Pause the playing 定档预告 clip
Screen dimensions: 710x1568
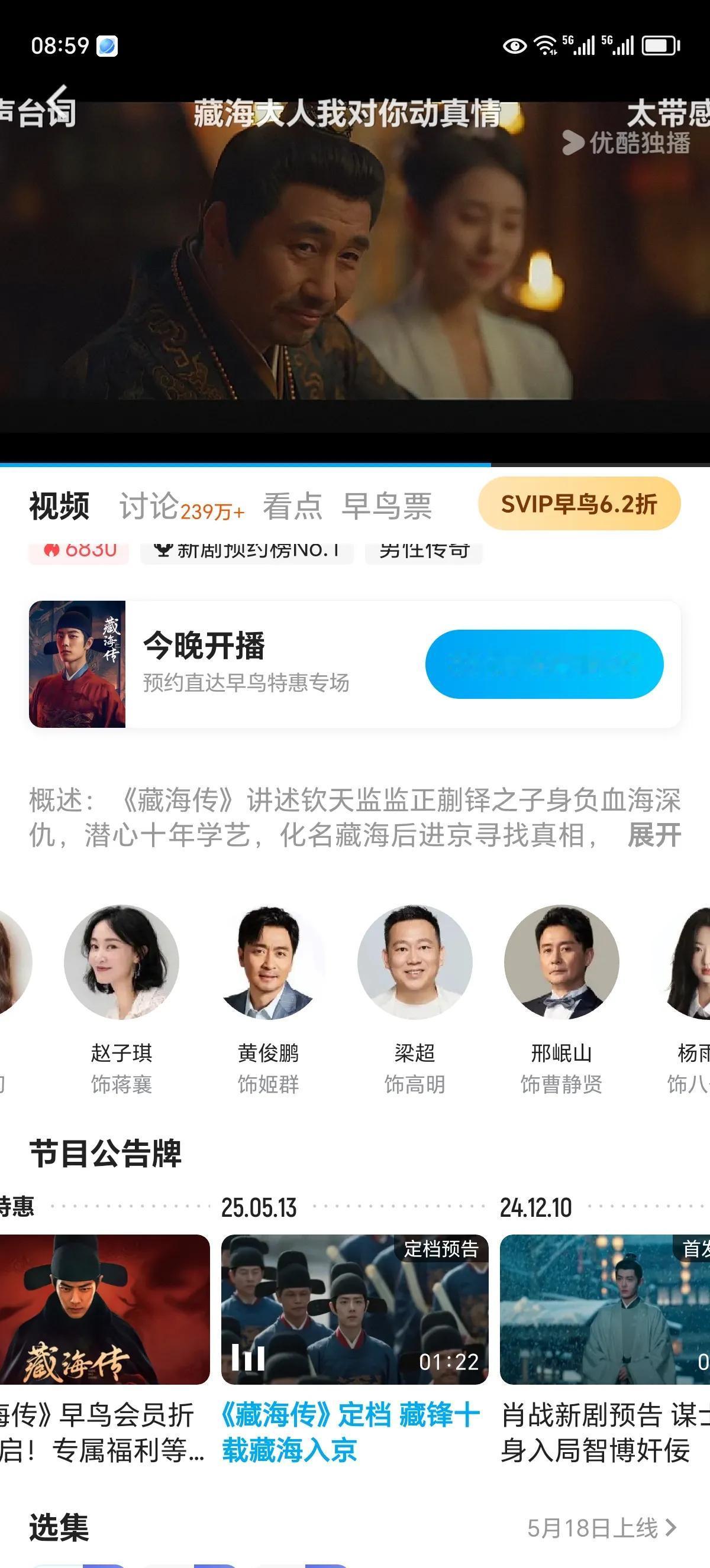[248, 1358]
